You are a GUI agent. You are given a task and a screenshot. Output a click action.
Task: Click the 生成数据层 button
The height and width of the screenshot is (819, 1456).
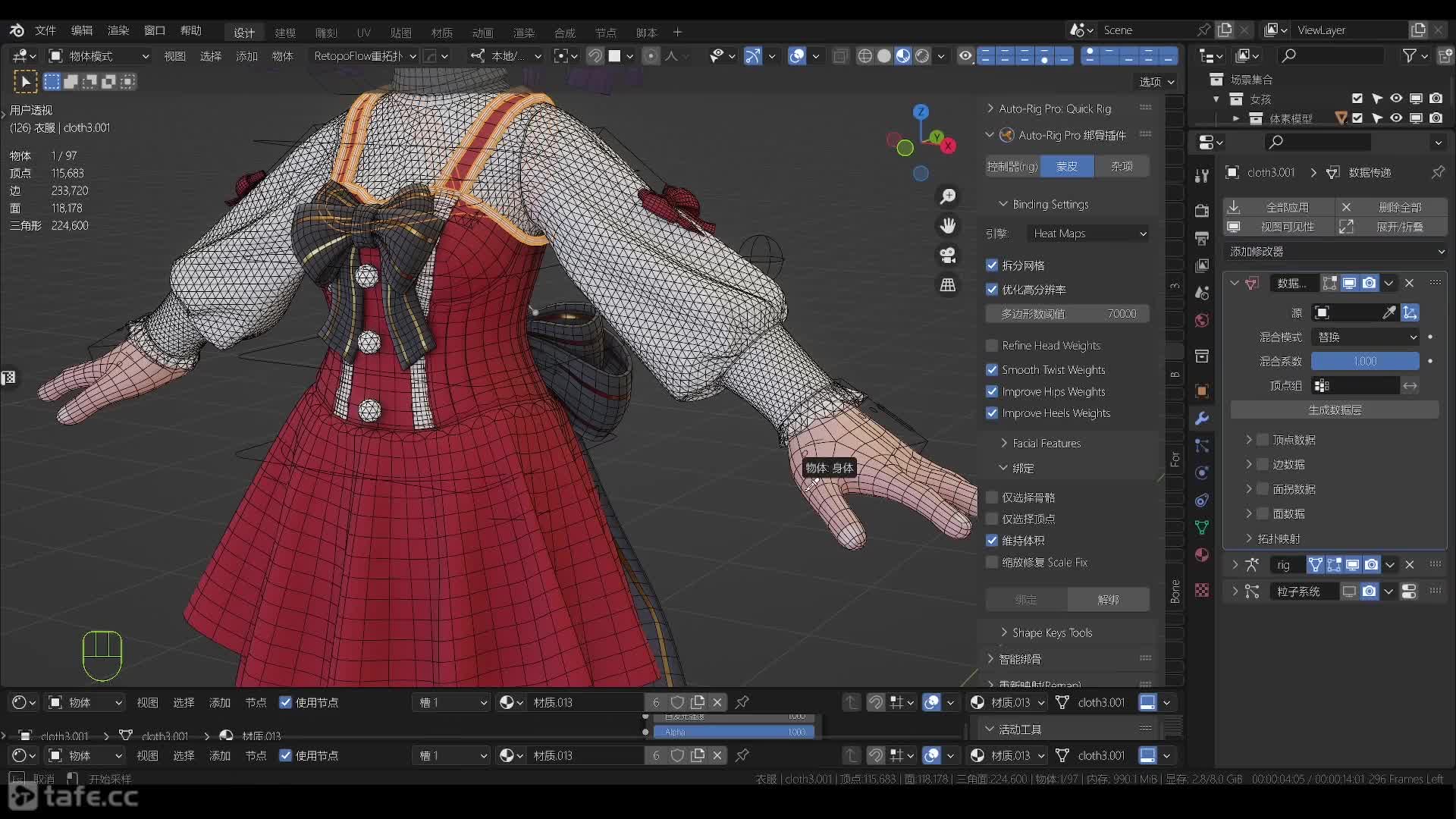coord(1335,410)
